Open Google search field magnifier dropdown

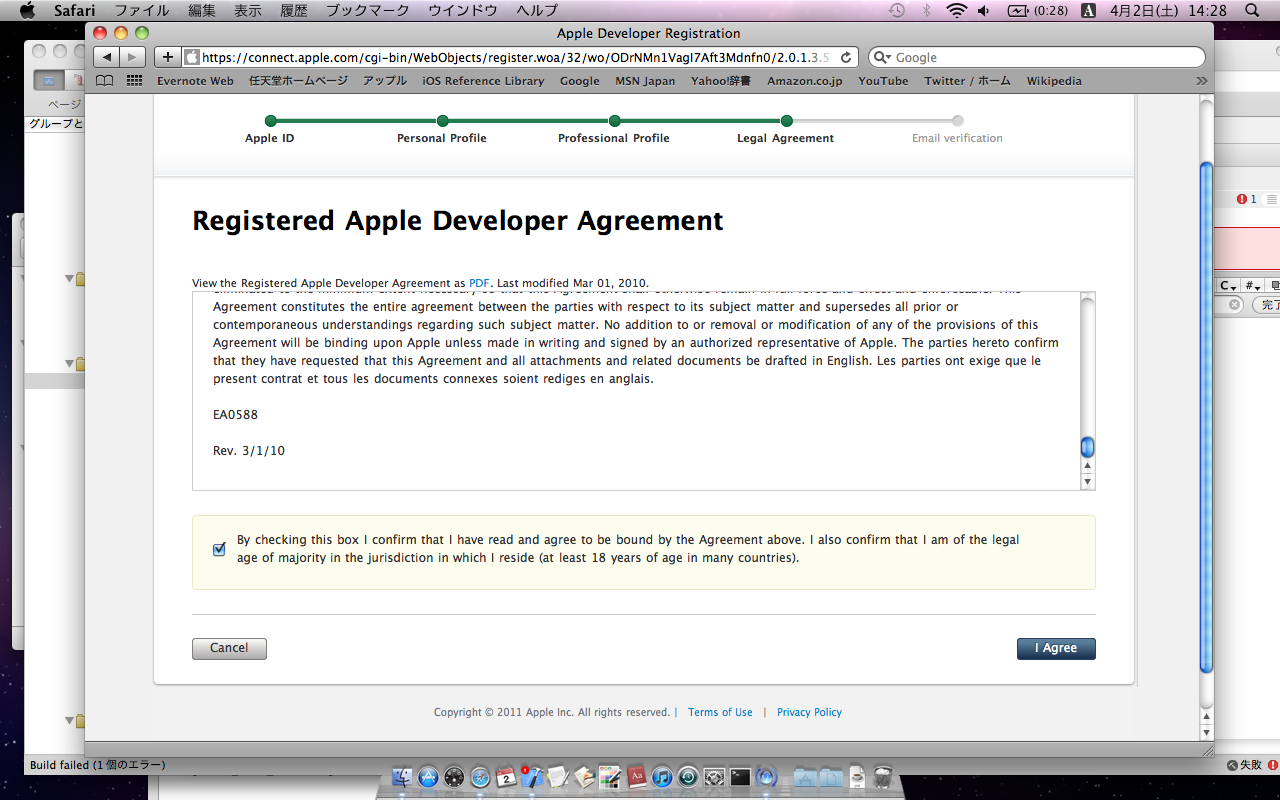883,58
